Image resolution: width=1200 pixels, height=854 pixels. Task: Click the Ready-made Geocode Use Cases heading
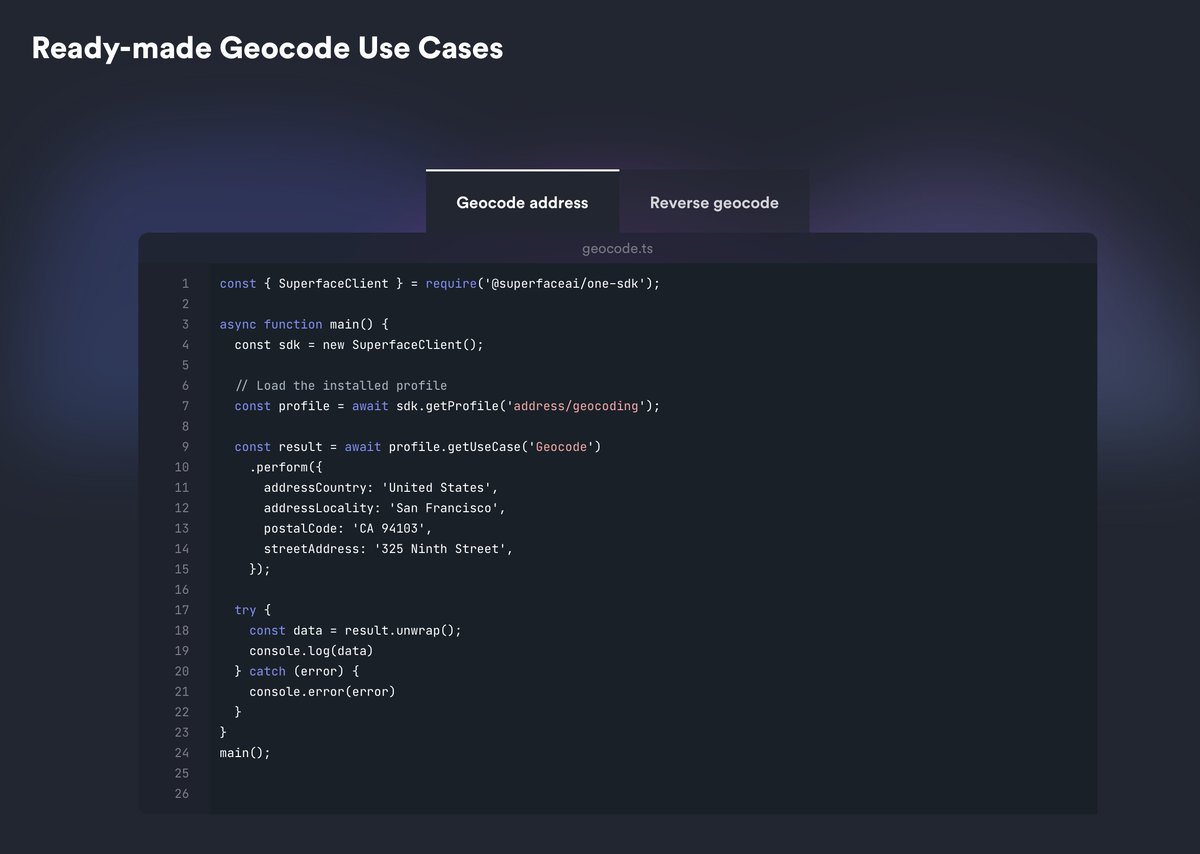click(x=267, y=47)
